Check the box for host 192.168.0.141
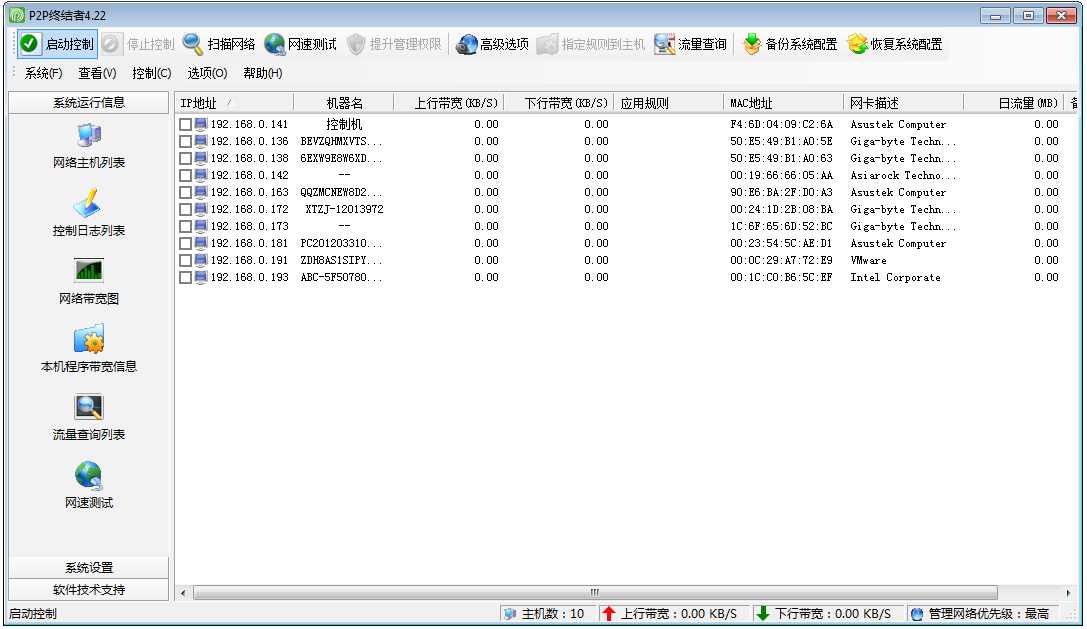 coord(187,124)
